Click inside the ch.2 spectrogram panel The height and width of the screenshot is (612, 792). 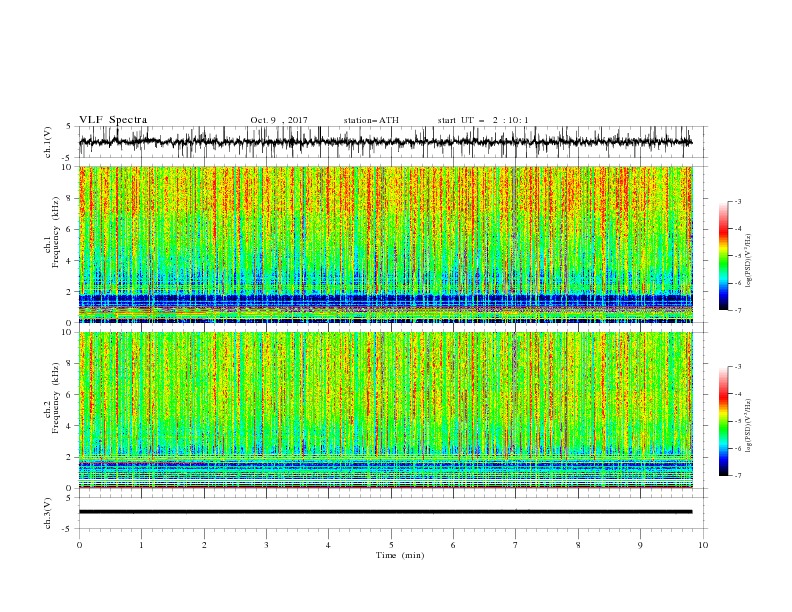pyautogui.click(x=385, y=410)
